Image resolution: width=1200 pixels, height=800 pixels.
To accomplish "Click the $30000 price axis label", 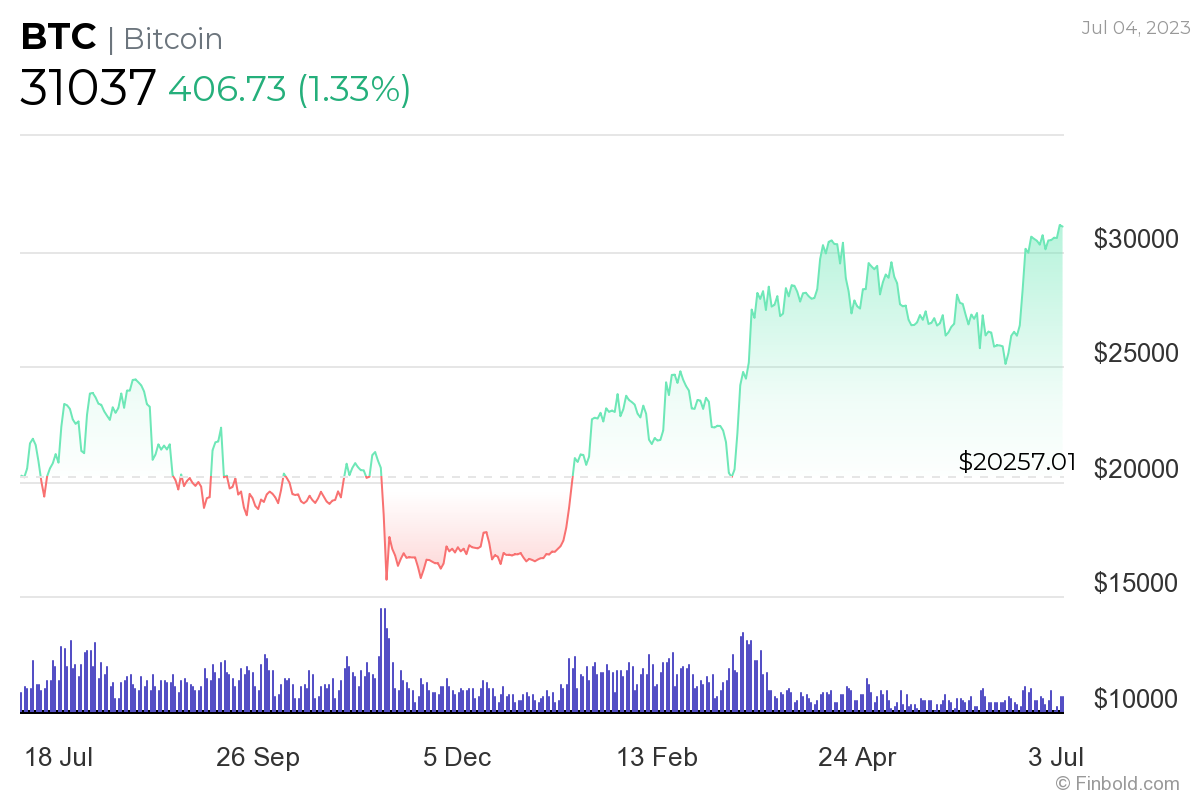I will pyautogui.click(x=1137, y=240).
